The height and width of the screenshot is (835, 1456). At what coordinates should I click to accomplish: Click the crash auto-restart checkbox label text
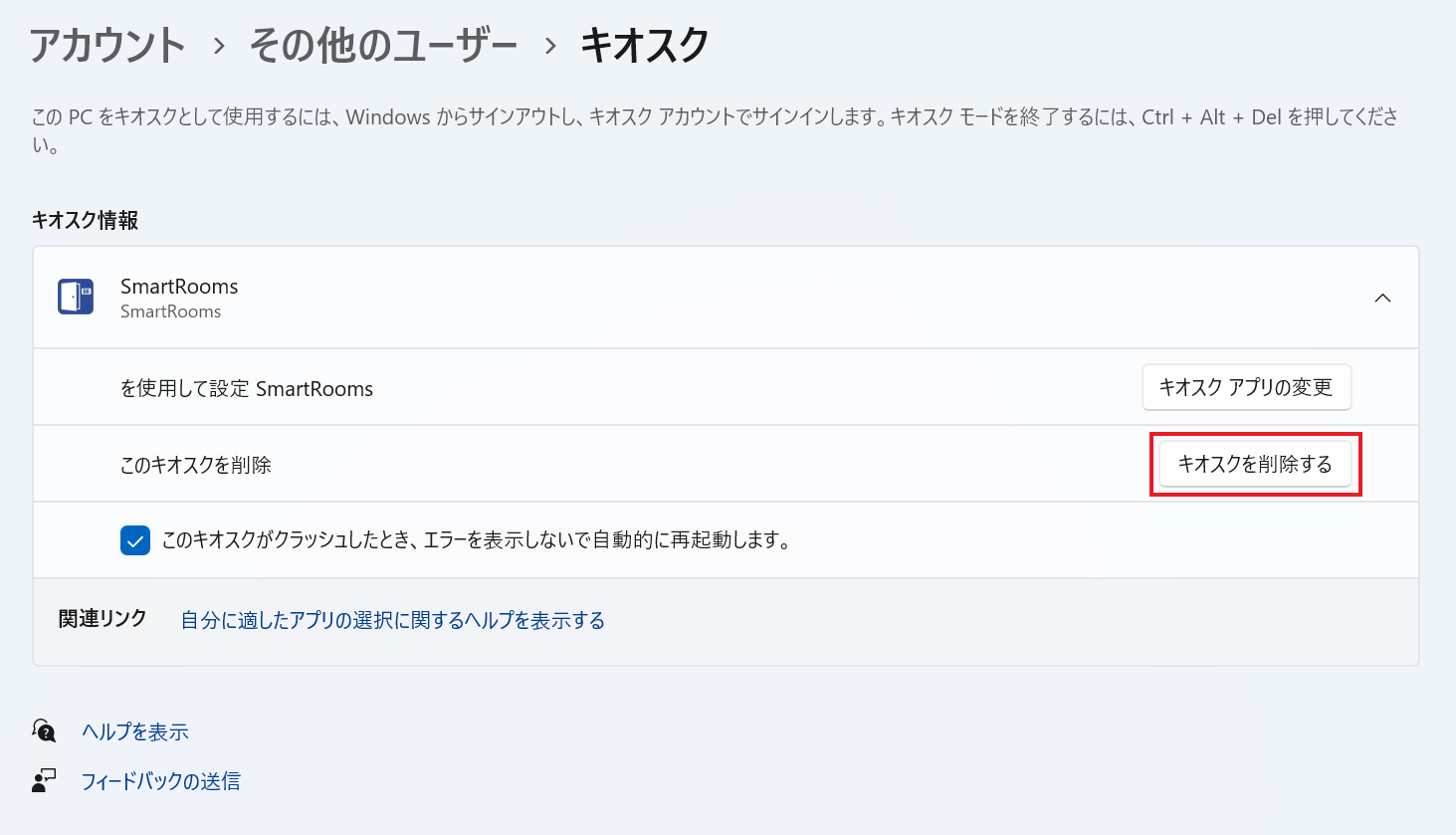tap(476, 540)
